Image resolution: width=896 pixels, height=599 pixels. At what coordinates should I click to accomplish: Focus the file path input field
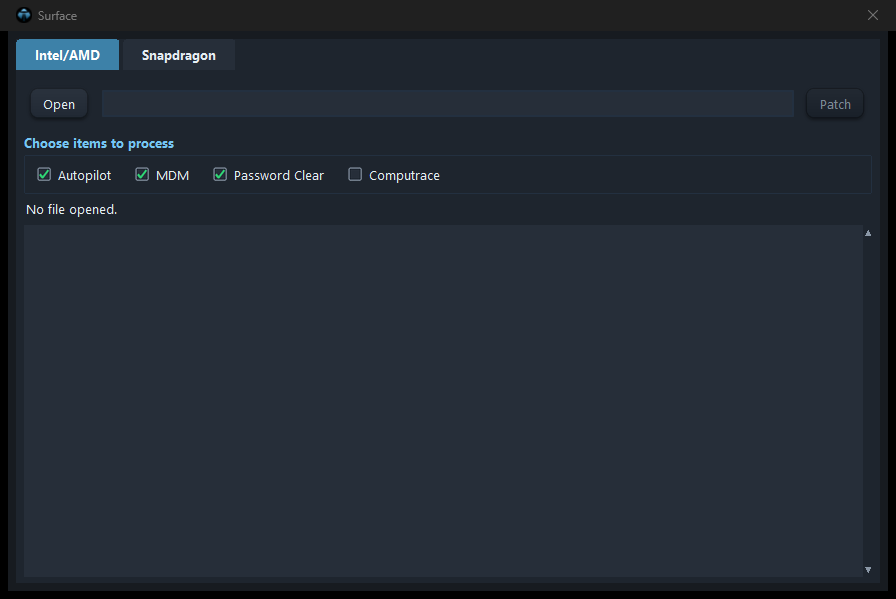click(x=447, y=103)
